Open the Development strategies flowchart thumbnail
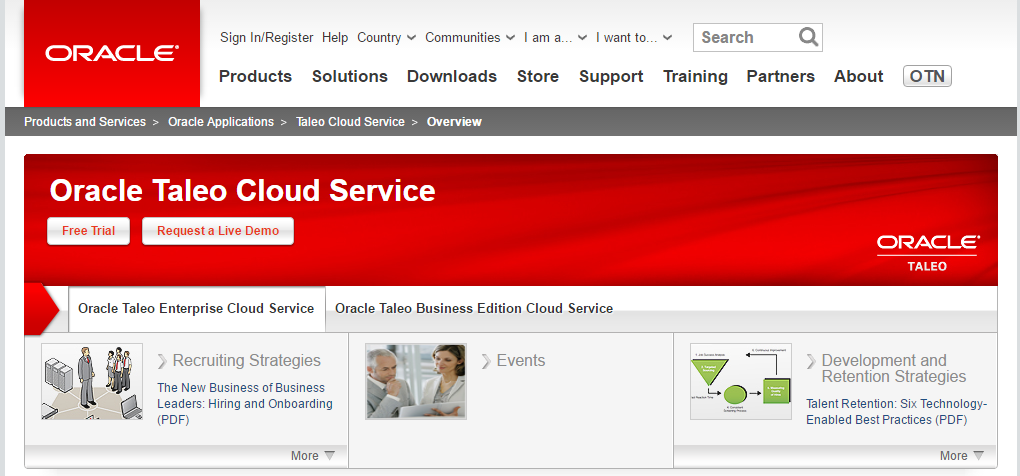Image resolution: width=1020 pixels, height=476 pixels. (x=741, y=382)
